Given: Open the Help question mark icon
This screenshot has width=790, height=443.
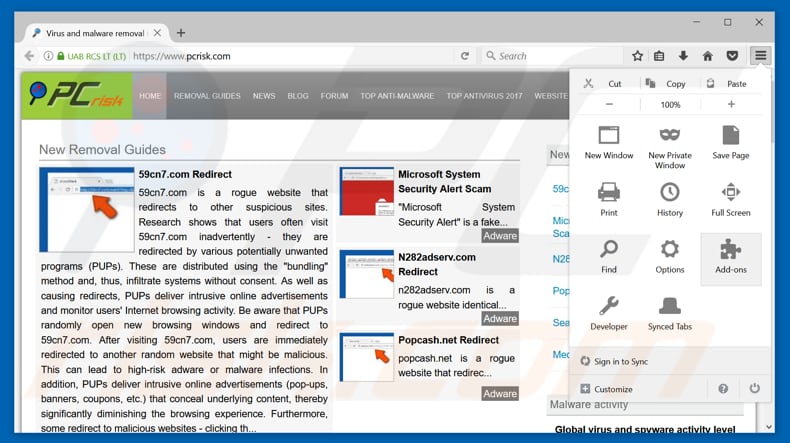Looking at the screenshot, I should (x=723, y=389).
